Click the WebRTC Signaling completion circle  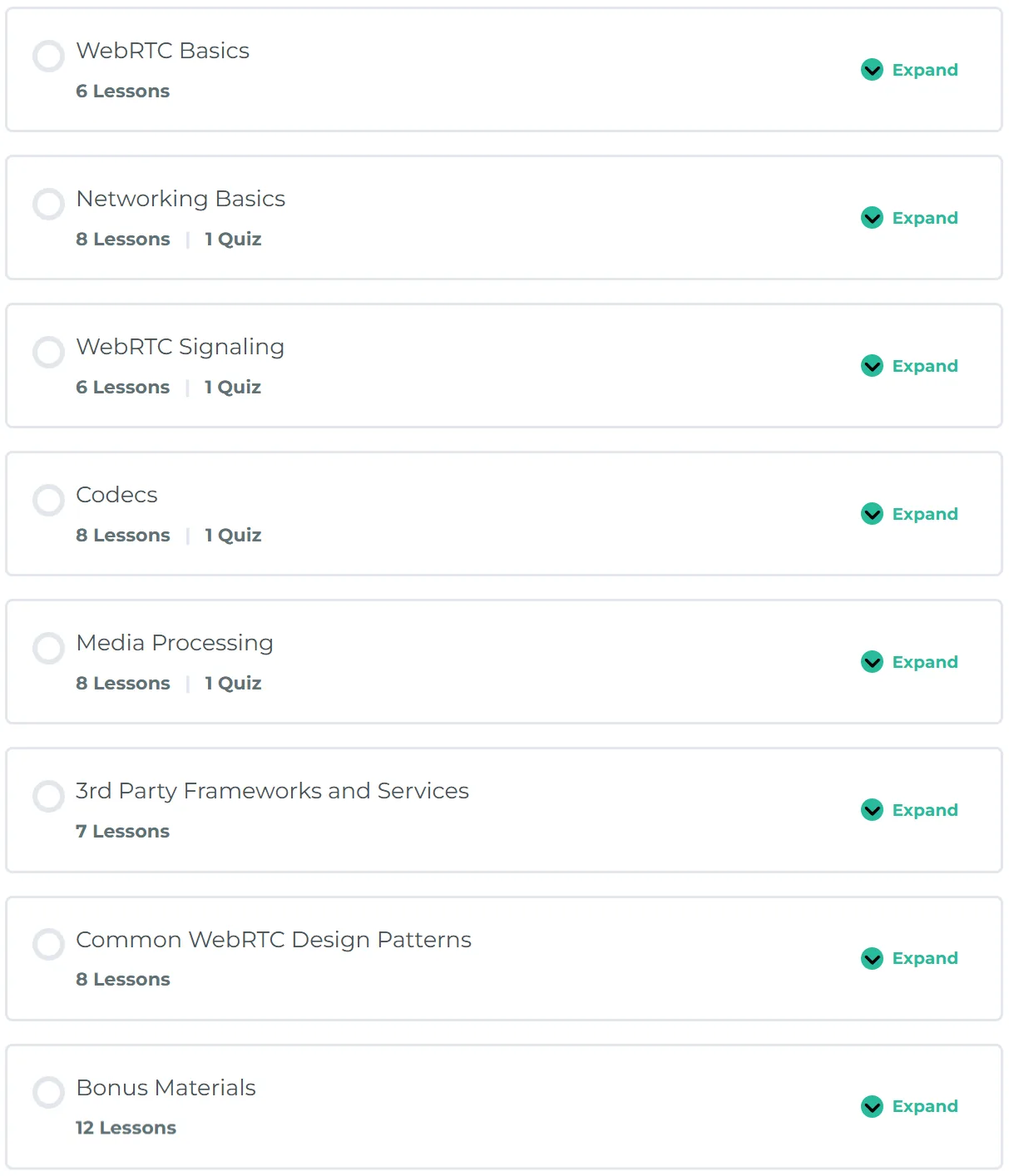[48, 352]
